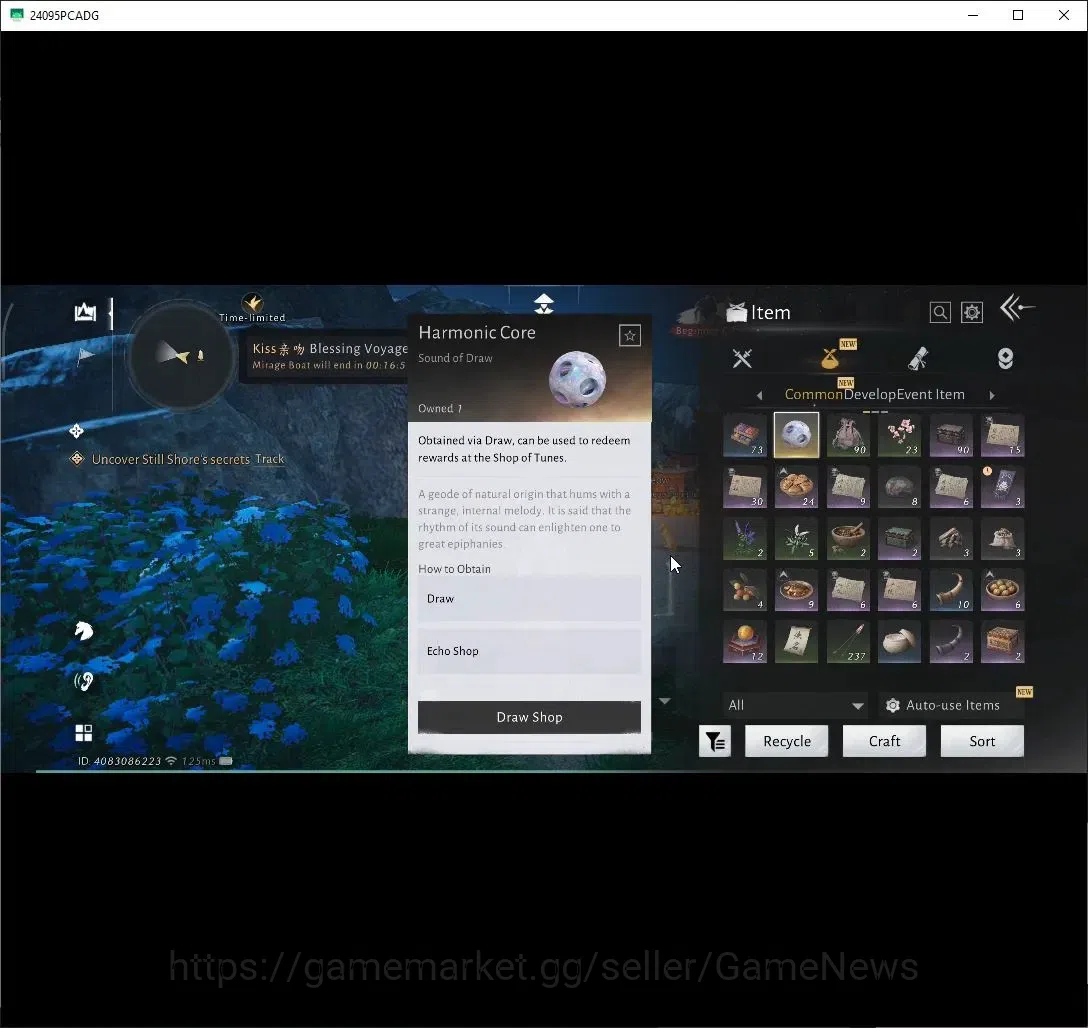The width and height of the screenshot is (1088, 1028).
Task: Click the Draw Shop button
Action: click(x=529, y=717)
